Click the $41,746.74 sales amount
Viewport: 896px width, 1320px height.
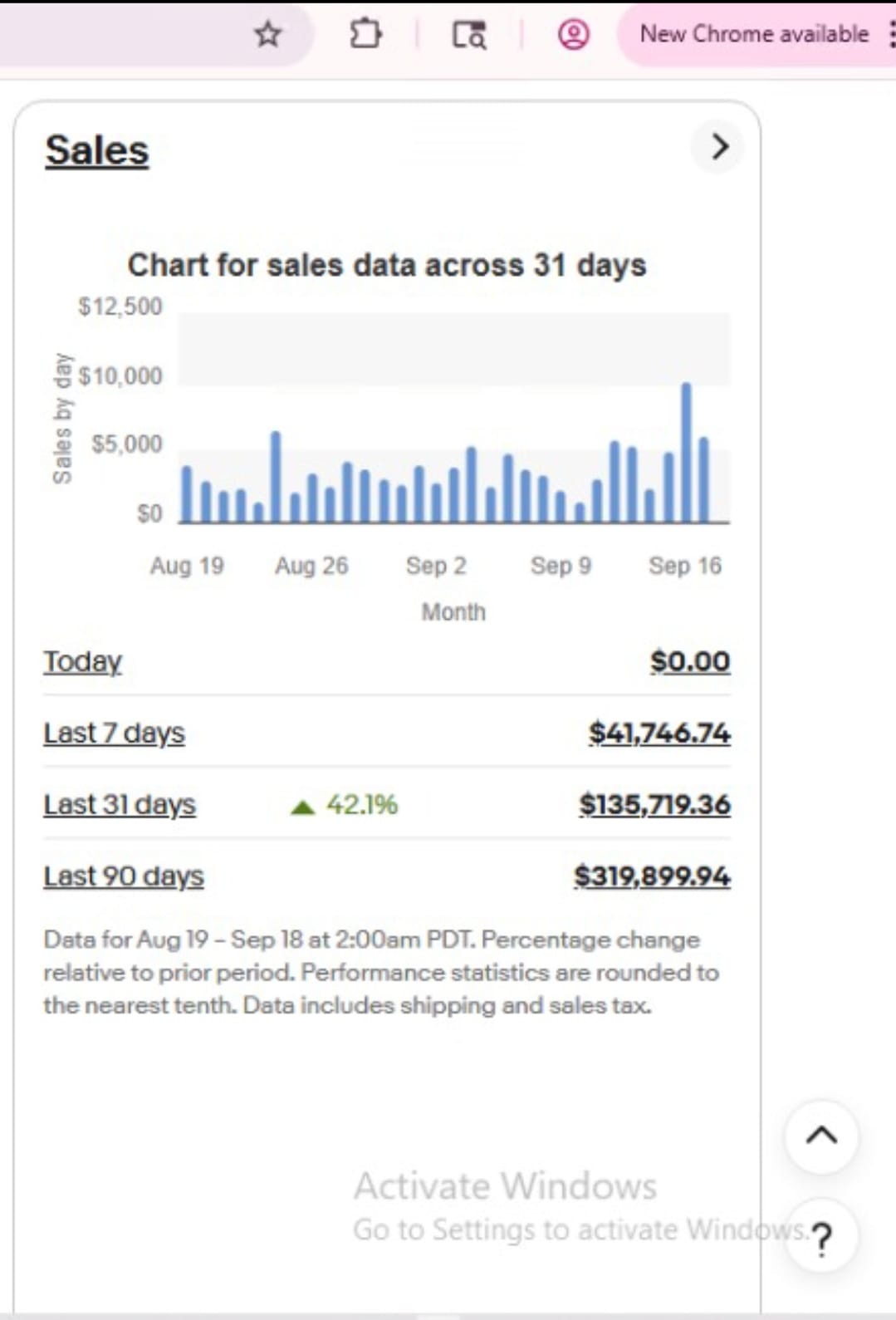[659, 734]
